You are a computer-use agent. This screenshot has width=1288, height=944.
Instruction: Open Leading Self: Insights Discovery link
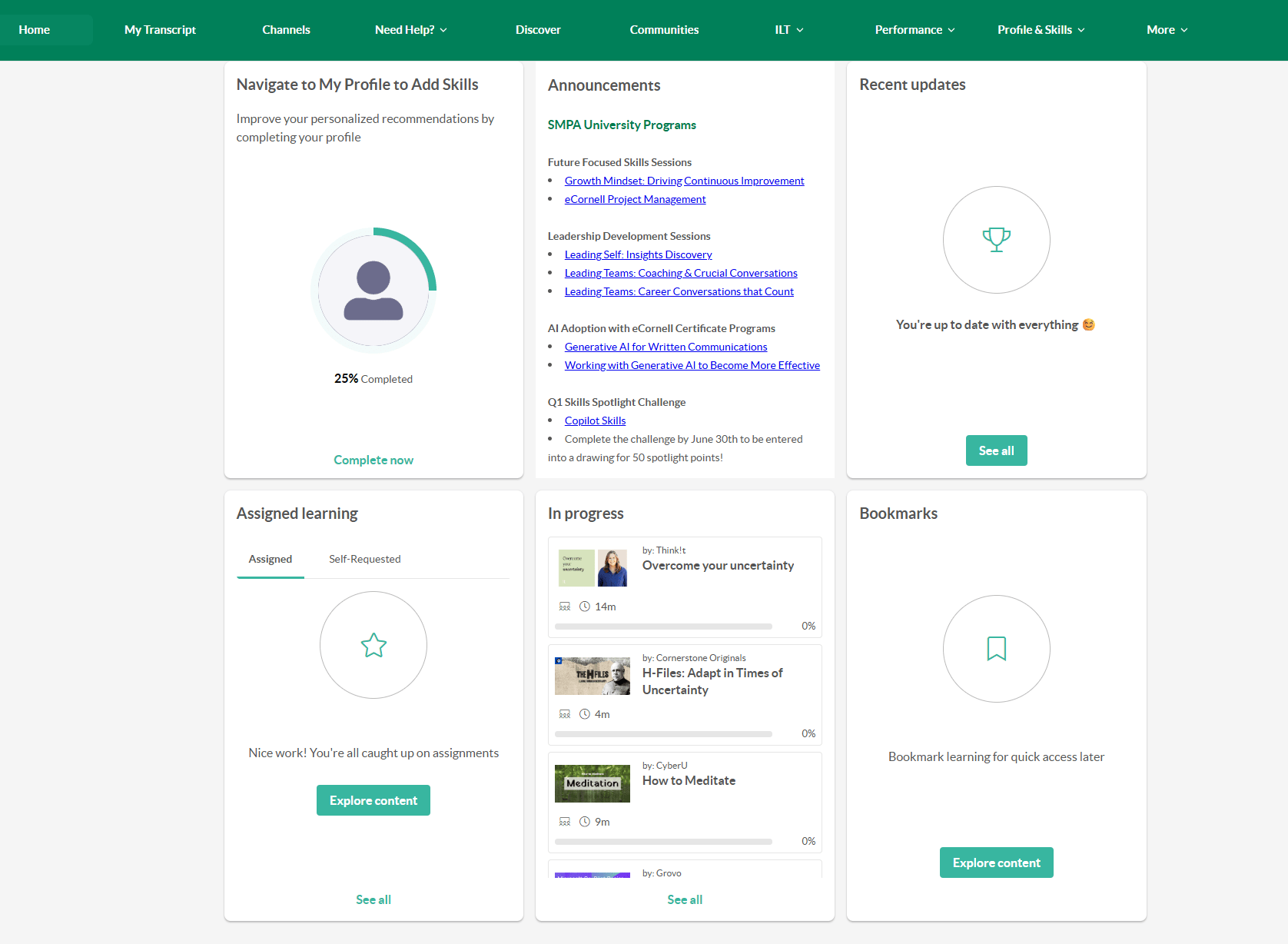pyautogui.click(x=638, y=254)
